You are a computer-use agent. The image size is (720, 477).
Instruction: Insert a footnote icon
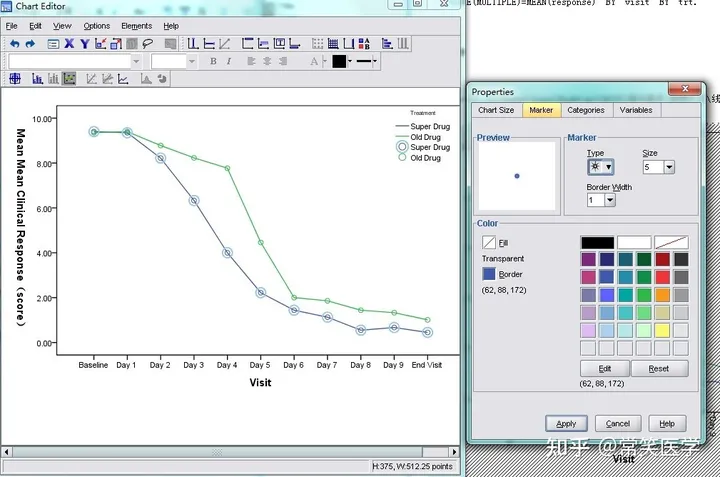(294, 44)
